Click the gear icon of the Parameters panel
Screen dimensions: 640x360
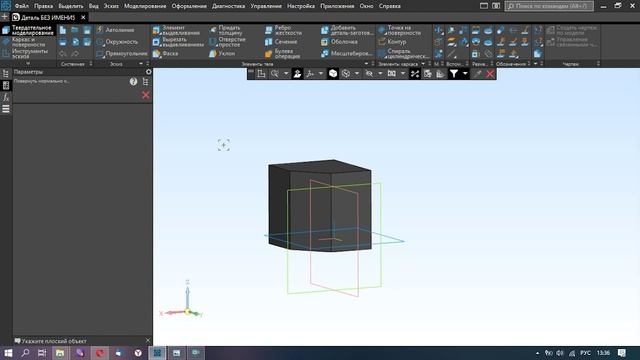149,72
